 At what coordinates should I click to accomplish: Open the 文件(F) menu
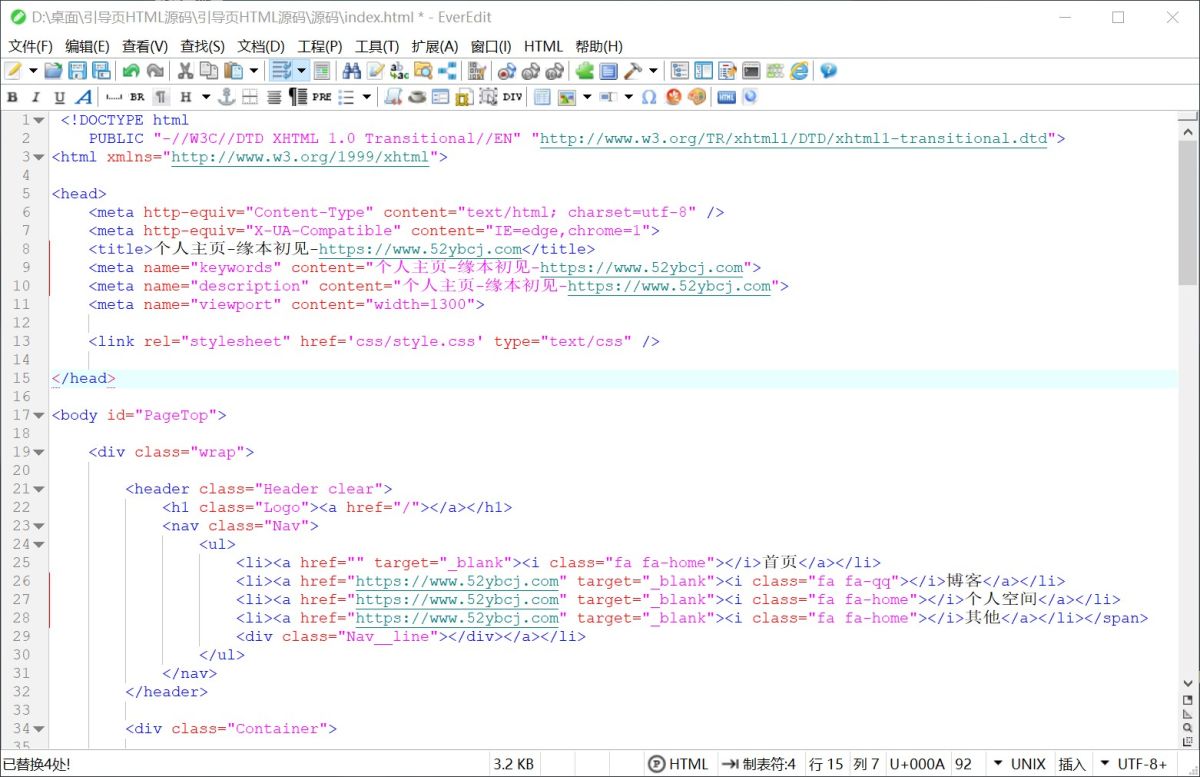[x=31, y=46]
